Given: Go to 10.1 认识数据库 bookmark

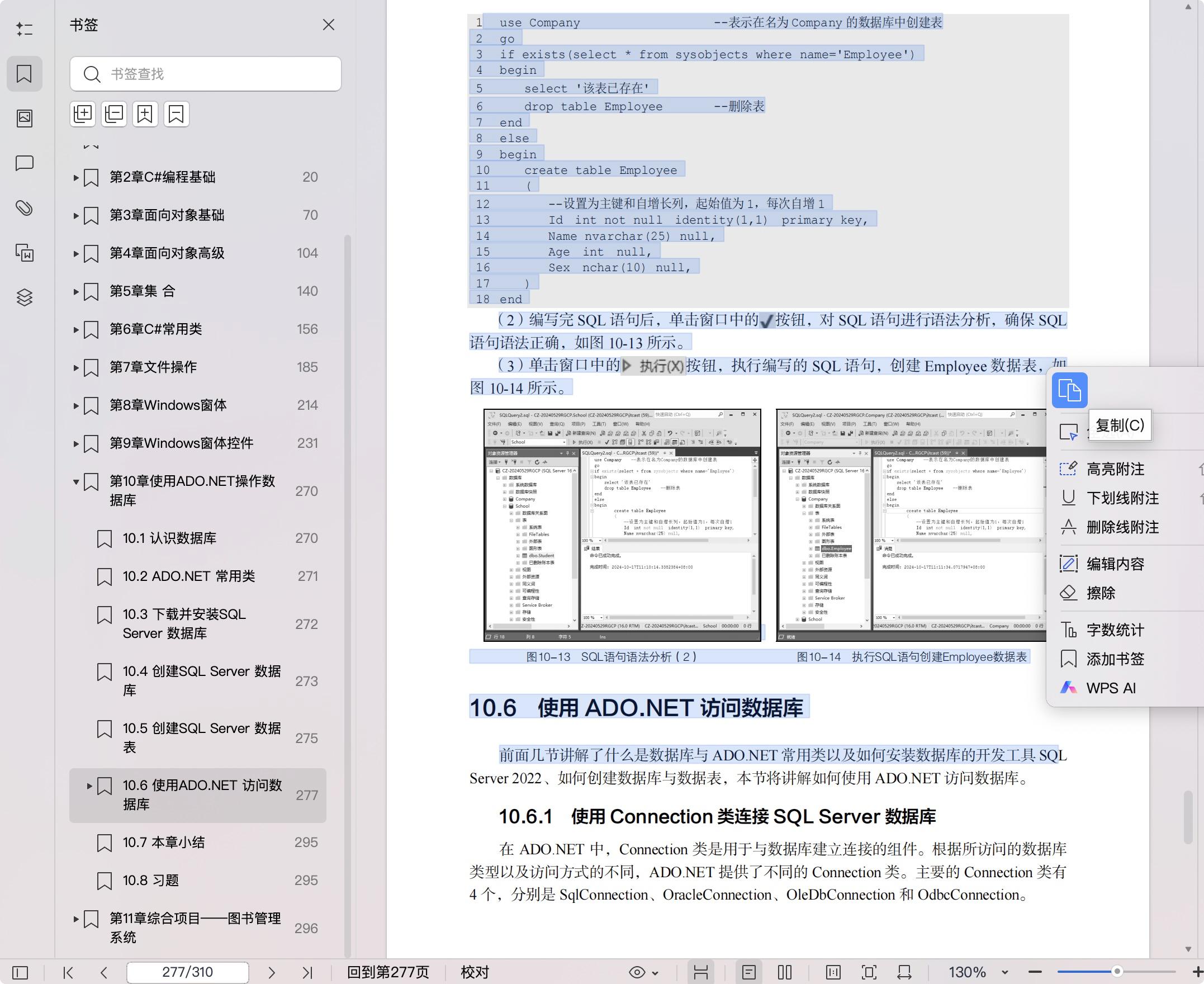Looking at the screenshot, I should point(197,538).
